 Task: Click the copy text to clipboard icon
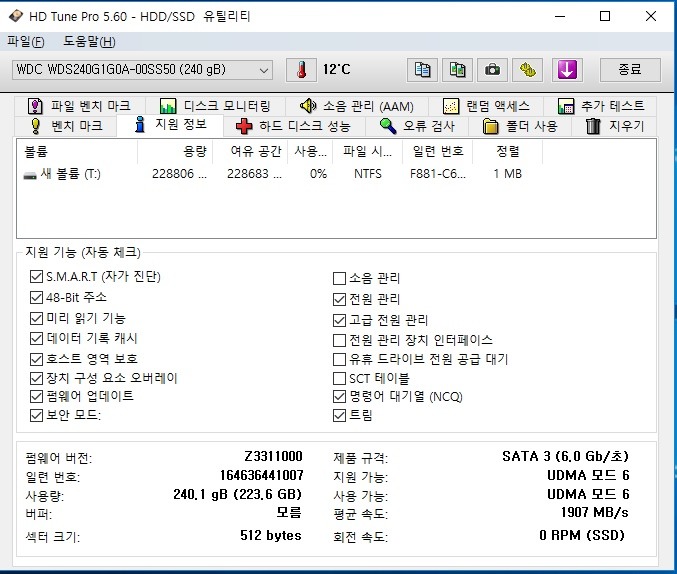(423, 70)
